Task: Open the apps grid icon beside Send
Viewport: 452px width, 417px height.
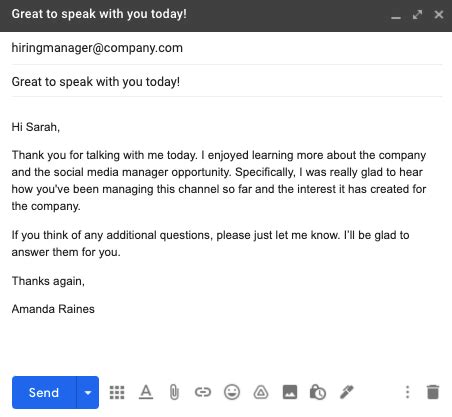Action: click(x=117, y=392)
